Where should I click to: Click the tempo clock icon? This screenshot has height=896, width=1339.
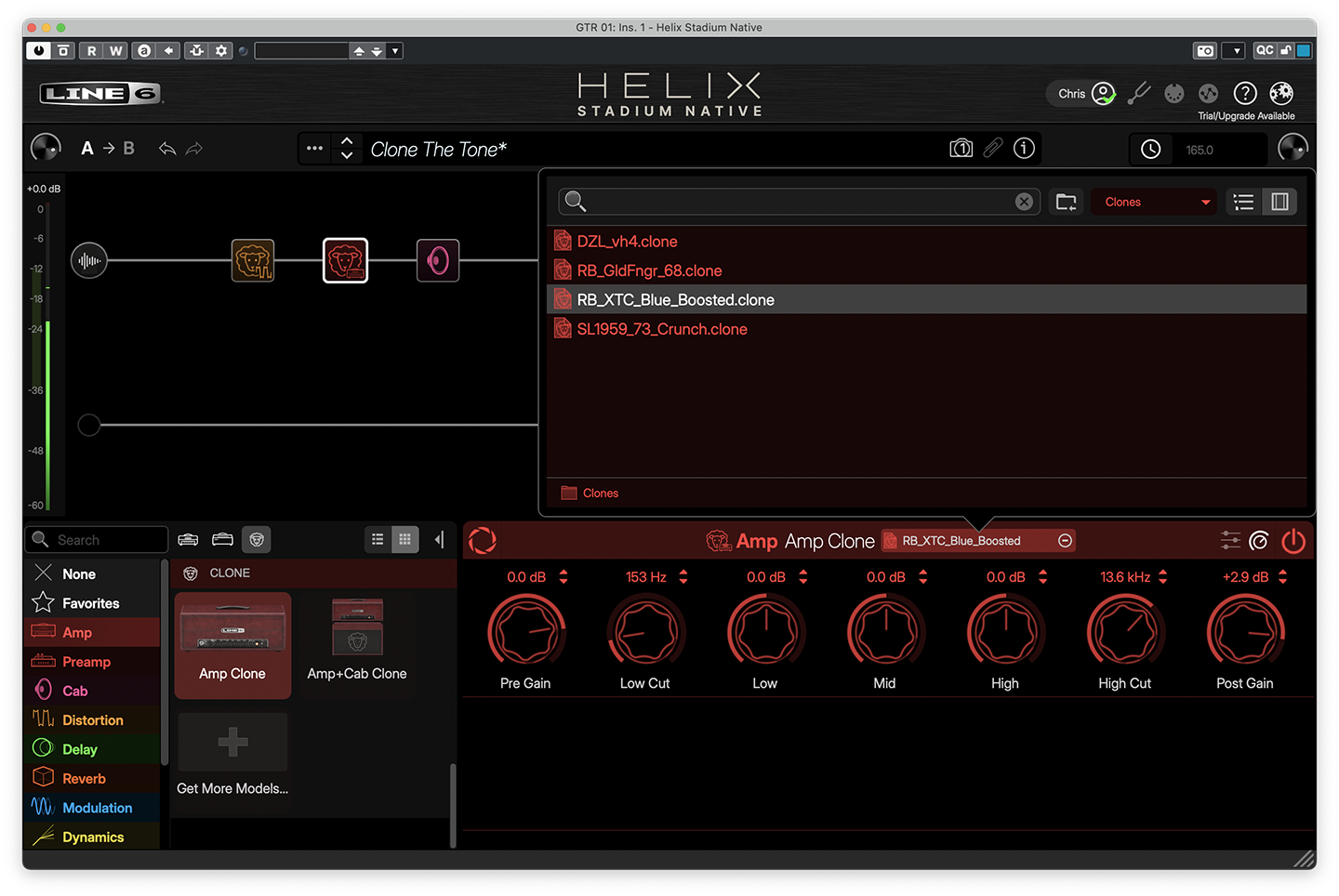point(1151,150)
